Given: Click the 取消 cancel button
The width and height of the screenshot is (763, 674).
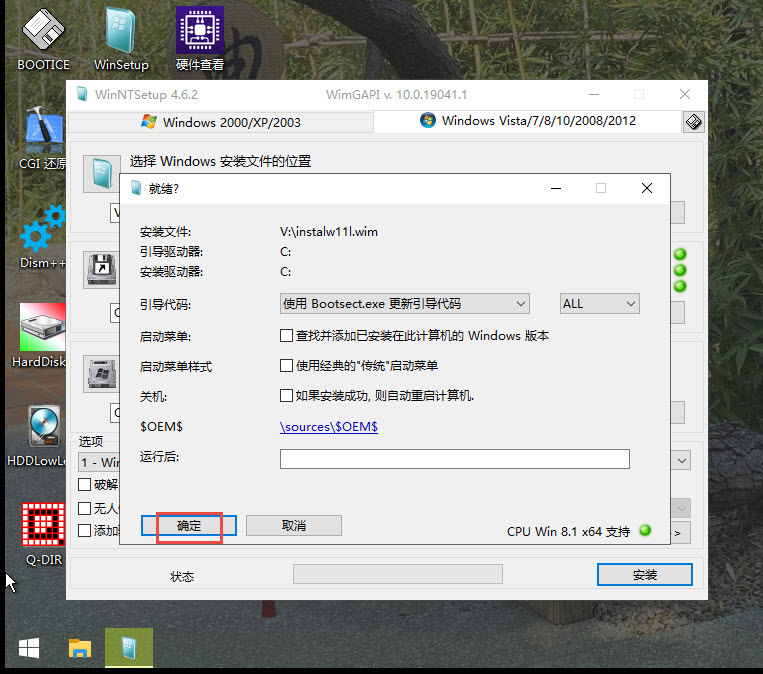Looking at the screenshot, I should tap(294, 526).
